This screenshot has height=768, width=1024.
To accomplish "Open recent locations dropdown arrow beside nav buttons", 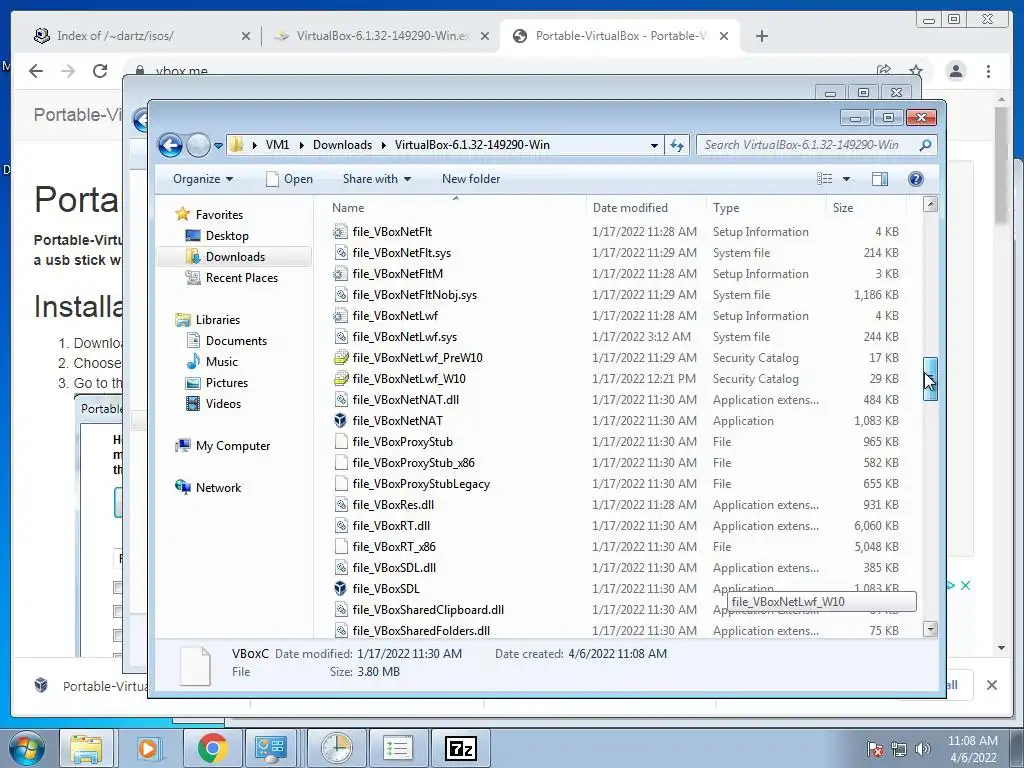I will coord(218,146).
